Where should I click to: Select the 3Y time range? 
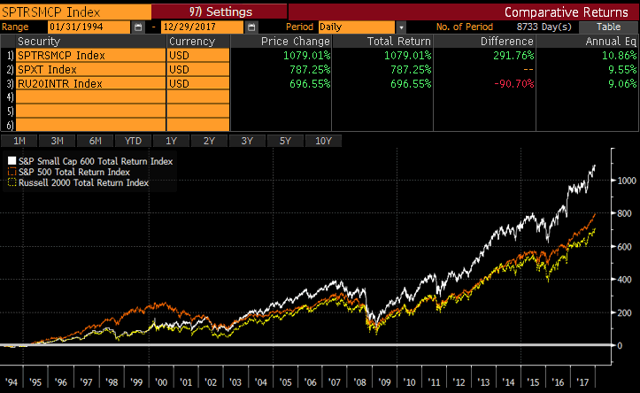click(247, 141)
